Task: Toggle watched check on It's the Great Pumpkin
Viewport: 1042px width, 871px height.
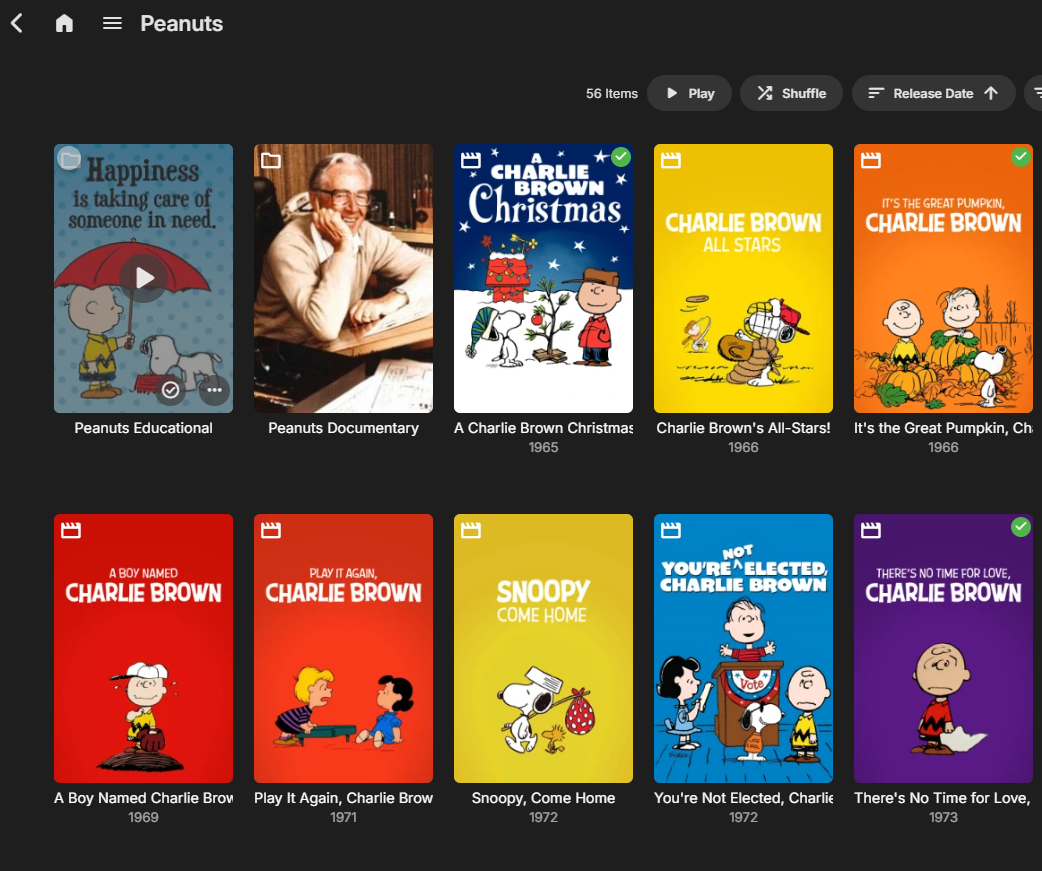Action: (x=1021, y=157)
